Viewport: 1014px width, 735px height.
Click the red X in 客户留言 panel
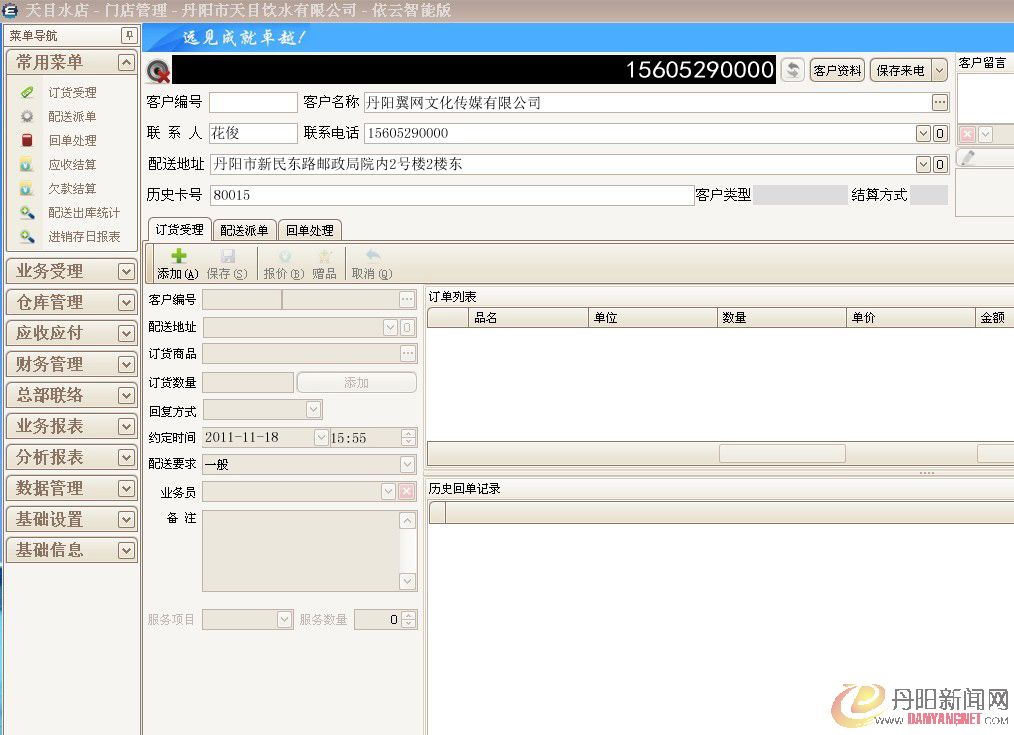(x=967, y=134)
